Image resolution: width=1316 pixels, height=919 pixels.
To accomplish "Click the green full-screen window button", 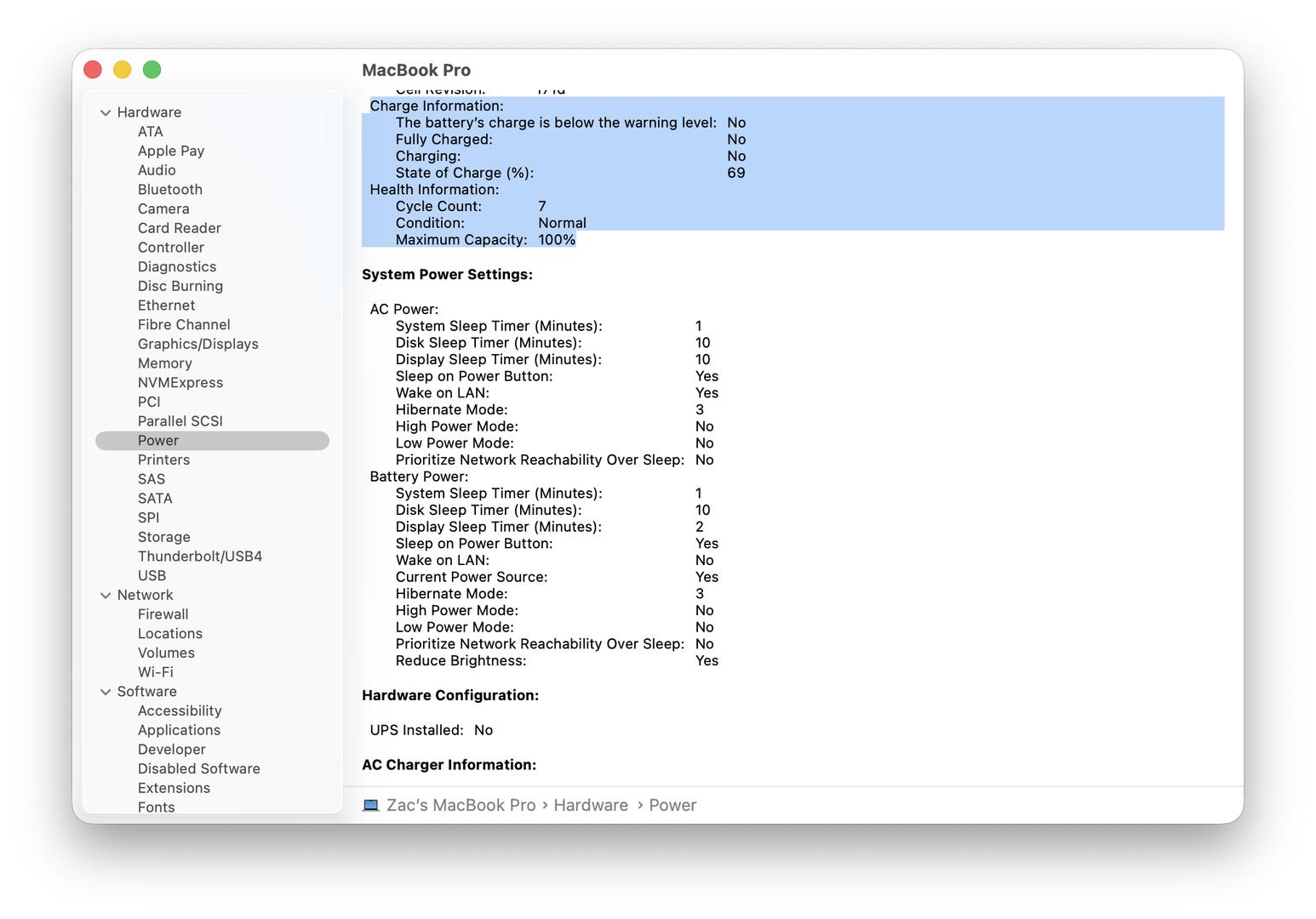I will click(x=152, y=70).
